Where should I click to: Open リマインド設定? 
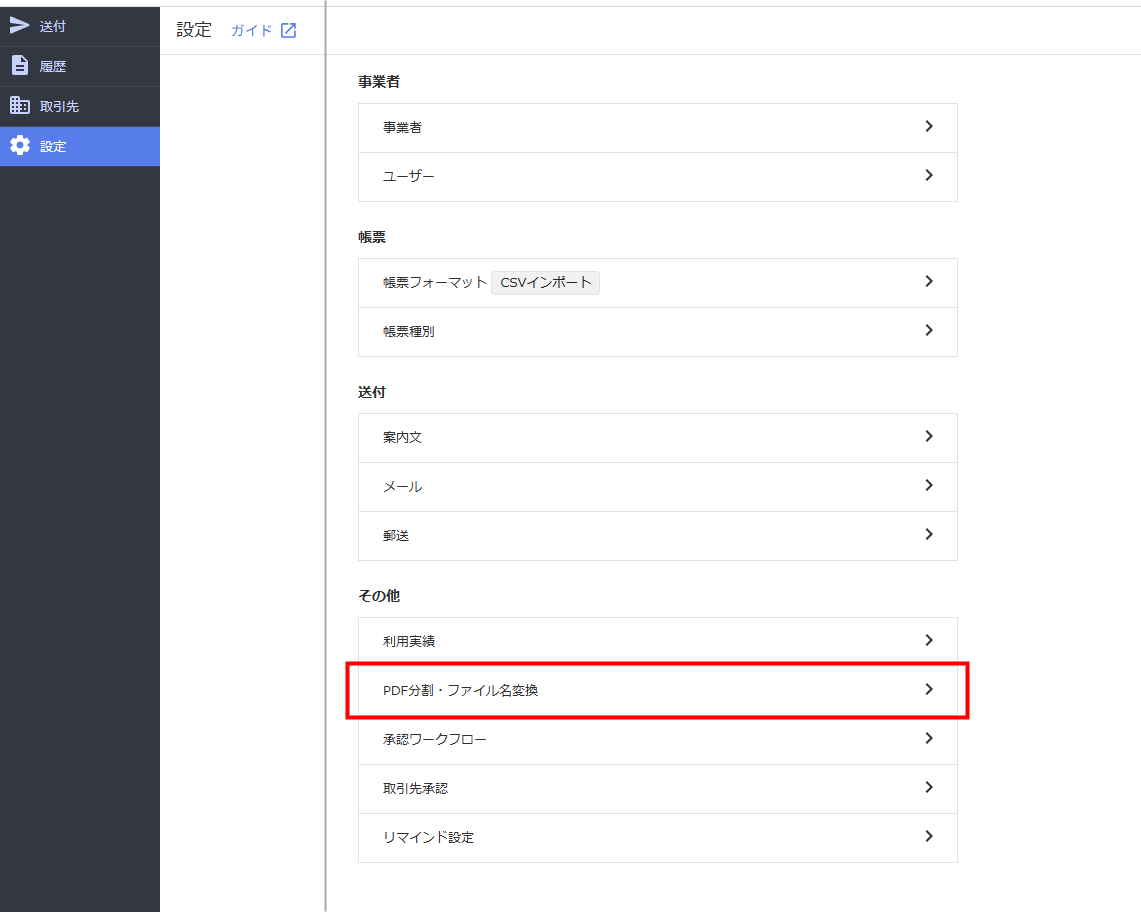(428, 837)
